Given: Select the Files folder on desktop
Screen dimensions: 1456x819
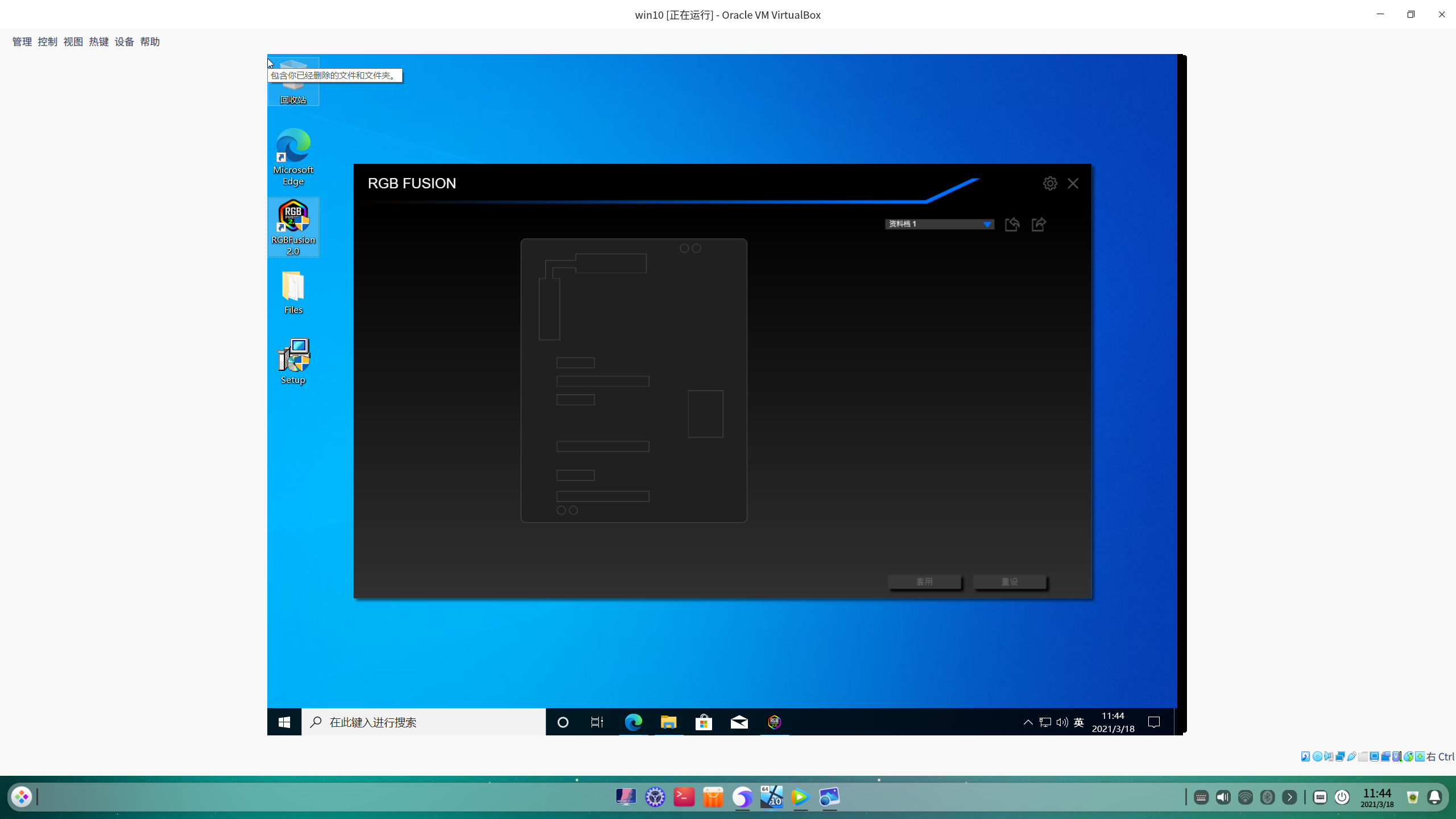Looking at the screenshot, I should coord(293,291).
